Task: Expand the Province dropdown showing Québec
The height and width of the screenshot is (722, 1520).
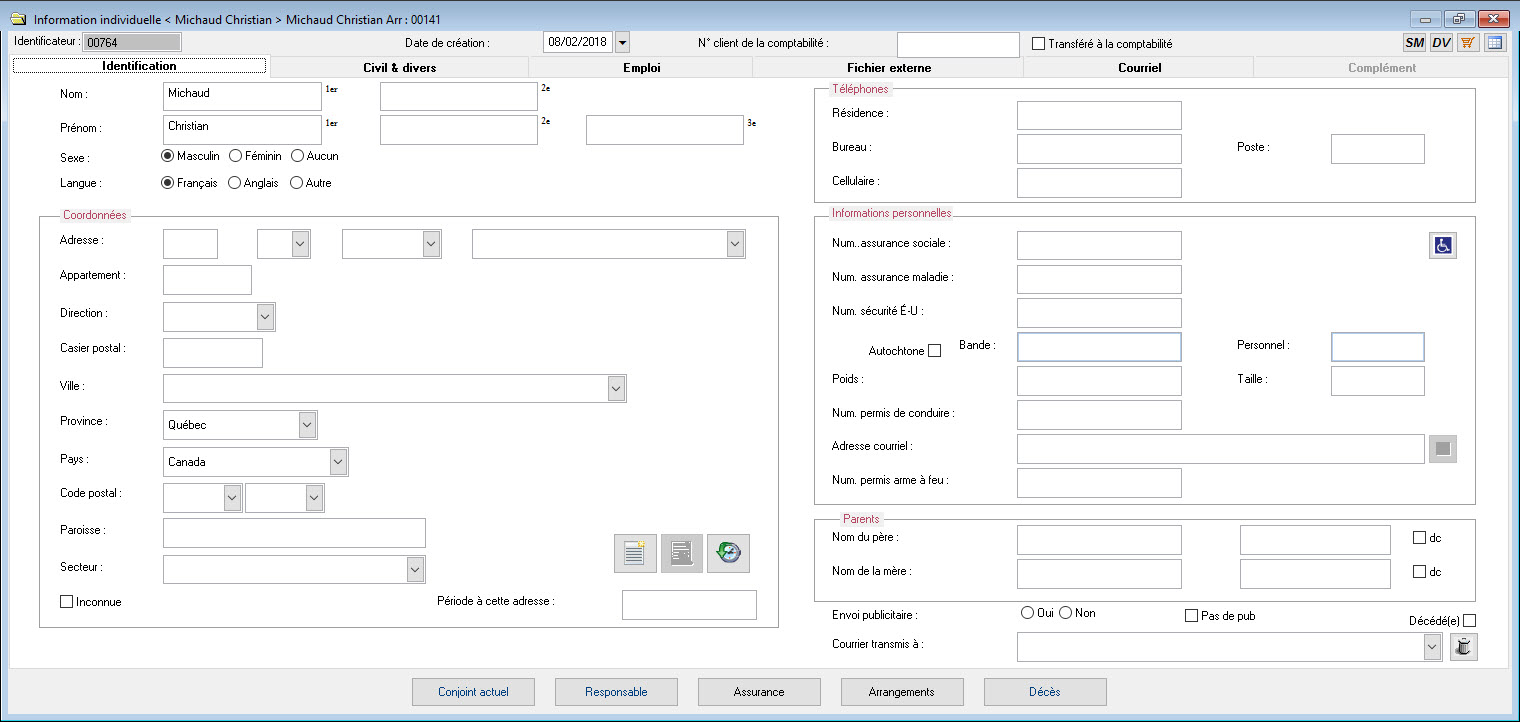Action: [x=307, y=425]
